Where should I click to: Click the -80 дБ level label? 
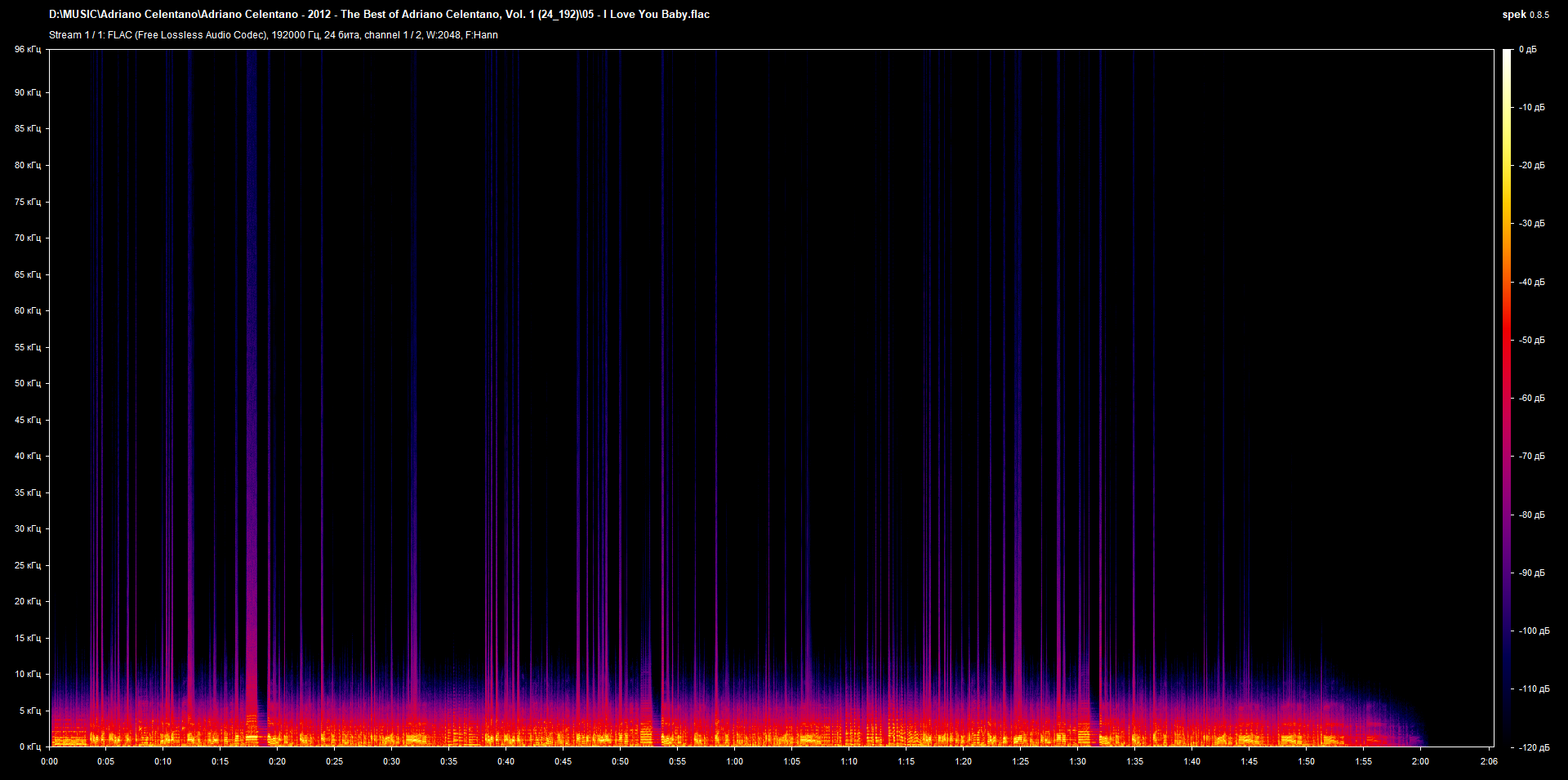point(1532,515)
